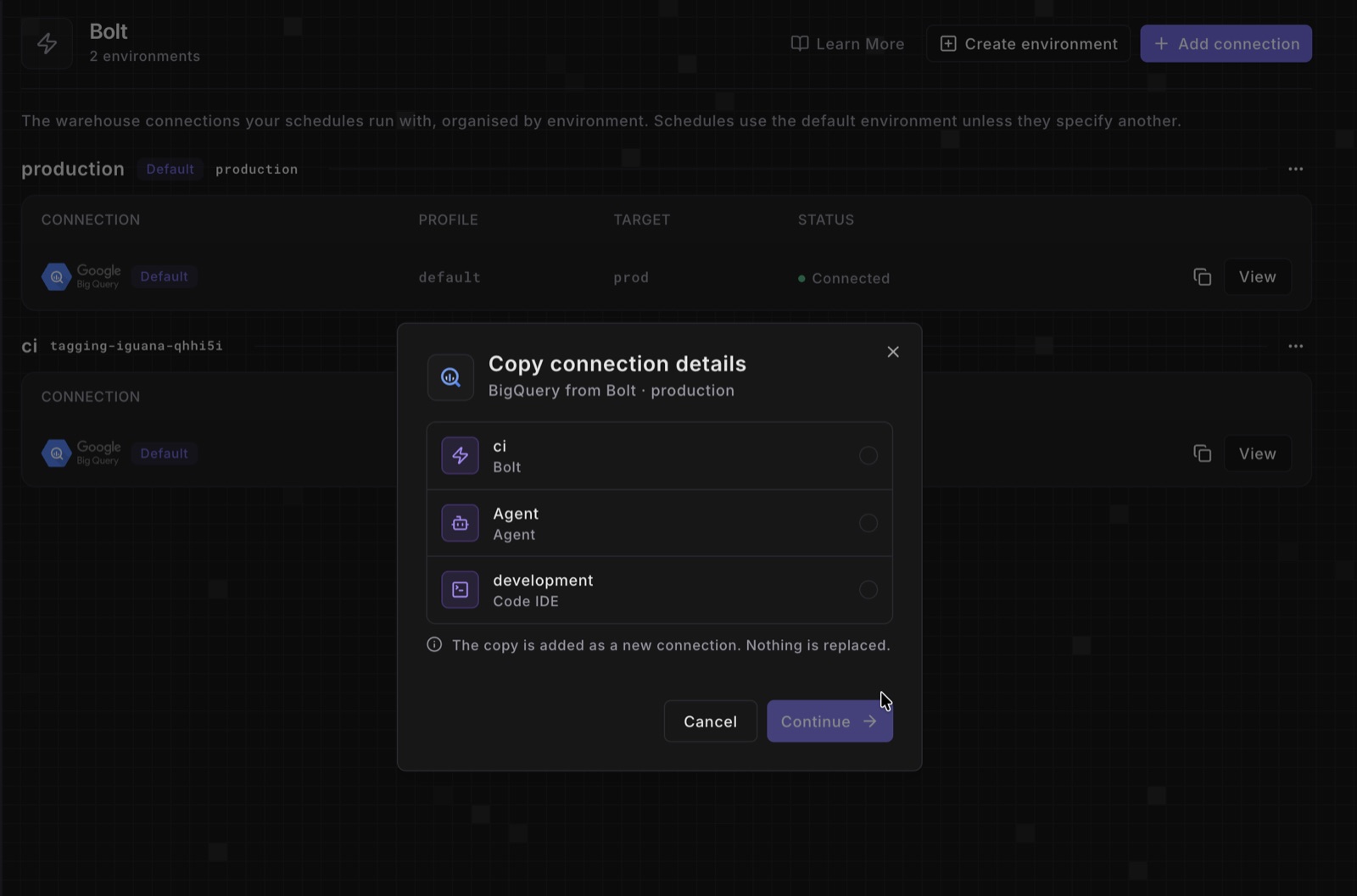Screen dimensions: 1357x896
Task: Click the tagging-iguana-qhhi5i environment slug
Action: (x=137, y=346)
